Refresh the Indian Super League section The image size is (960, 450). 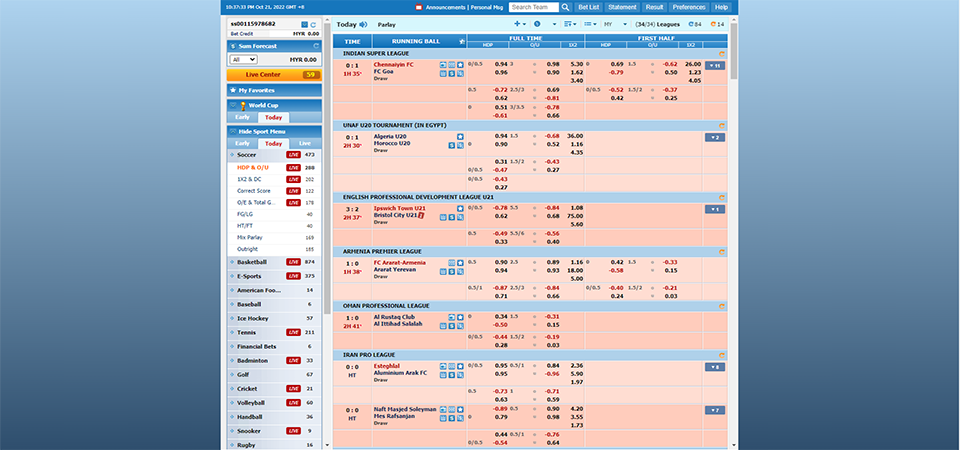tap(722, 54)
